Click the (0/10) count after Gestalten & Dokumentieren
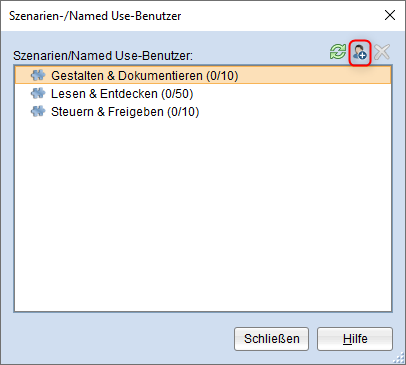This screenshot has width=406, height=365. point(222,76)
